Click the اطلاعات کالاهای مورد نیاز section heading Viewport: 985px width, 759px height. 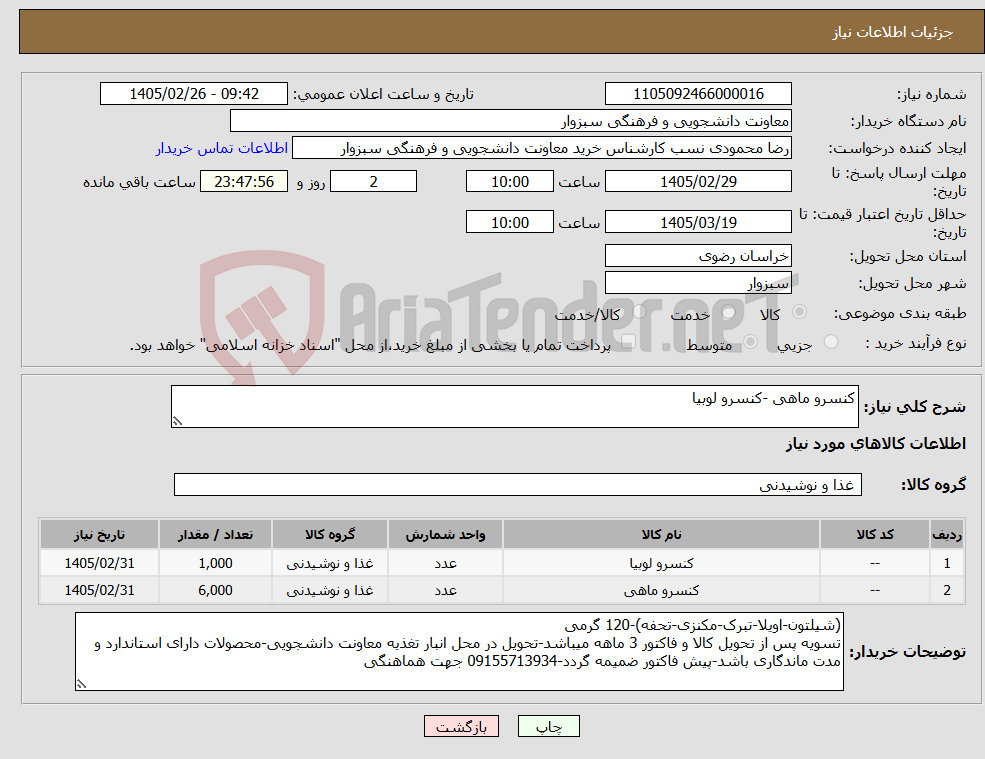pyautogui.click(x=876, y=444)
